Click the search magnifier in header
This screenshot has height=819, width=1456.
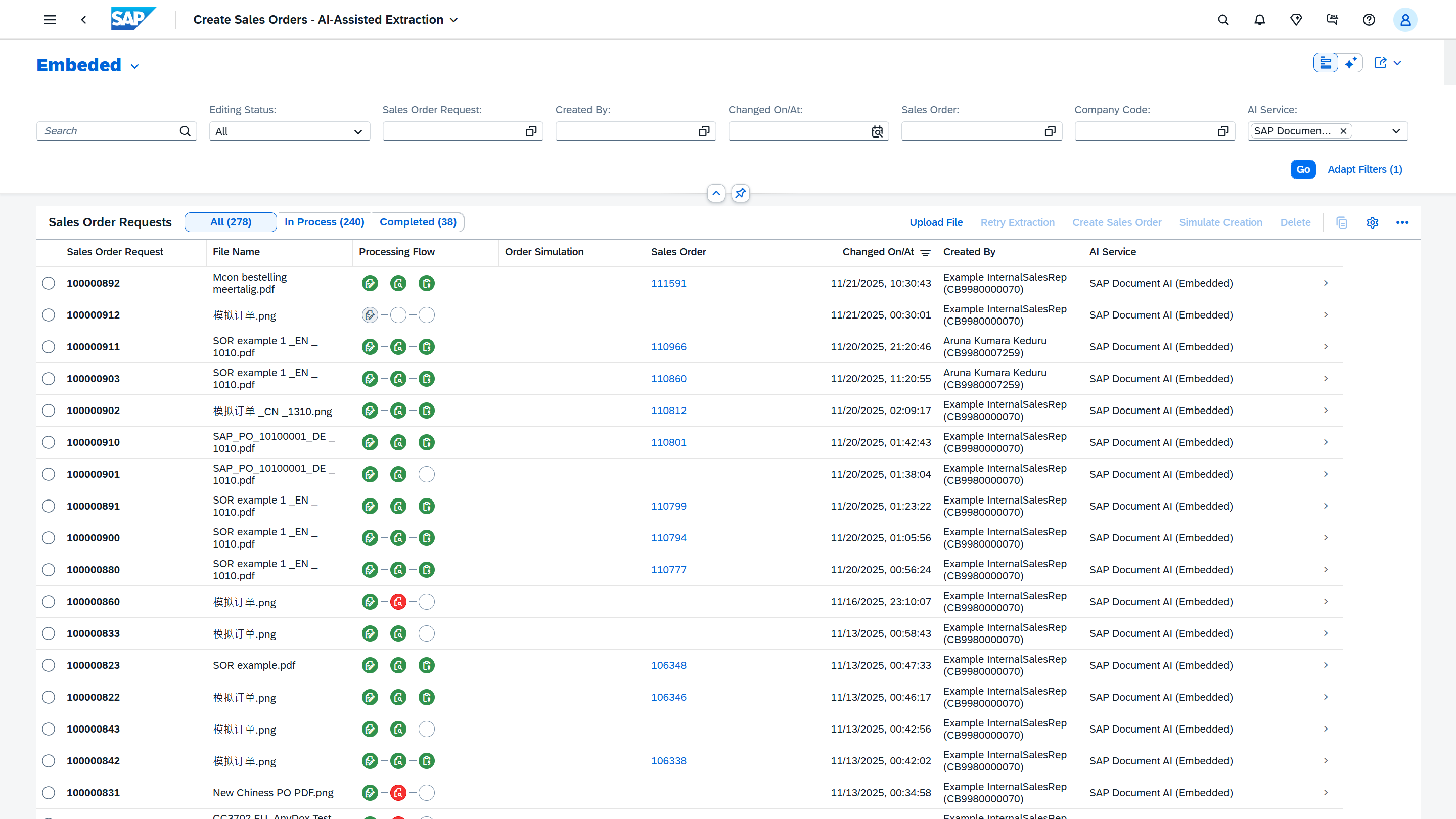tap(1223, 20)
